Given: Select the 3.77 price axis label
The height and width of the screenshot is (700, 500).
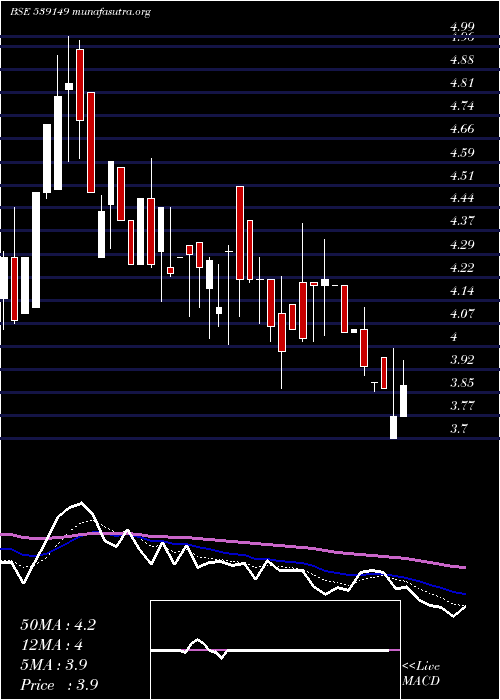Looking at the screenshot, I should click(x=462, y=406).
